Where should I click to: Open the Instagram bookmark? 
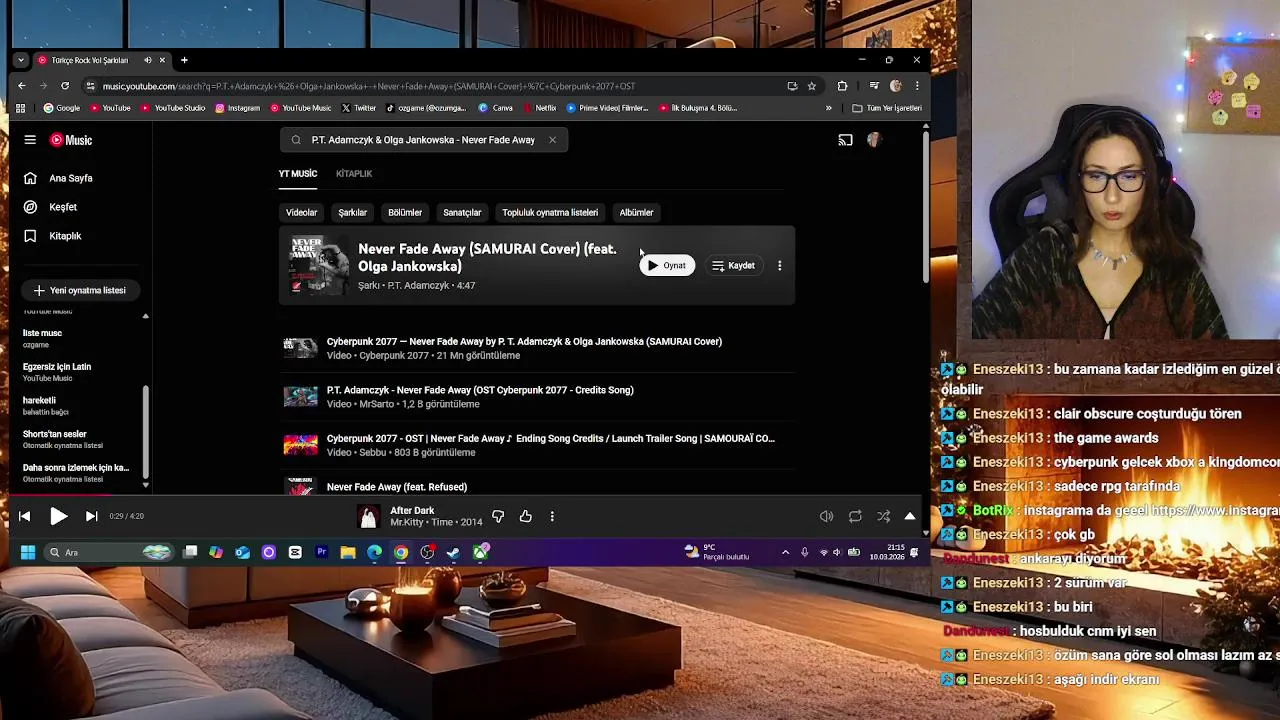click(238, 108)
